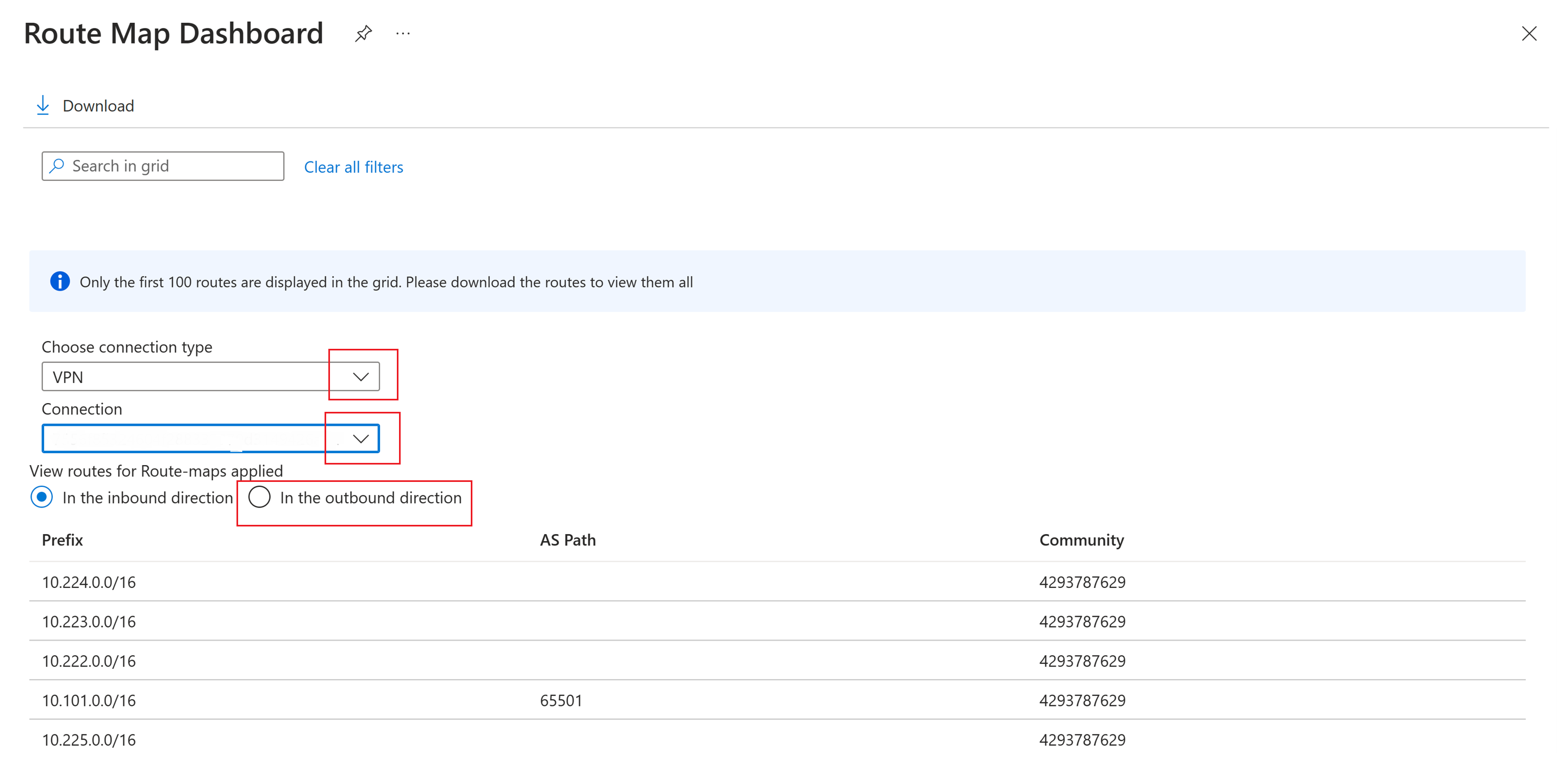Viewport: 1564px width, 784px height.
Task: Open the more options ellipsis menu
Action: tap(402, 34)
